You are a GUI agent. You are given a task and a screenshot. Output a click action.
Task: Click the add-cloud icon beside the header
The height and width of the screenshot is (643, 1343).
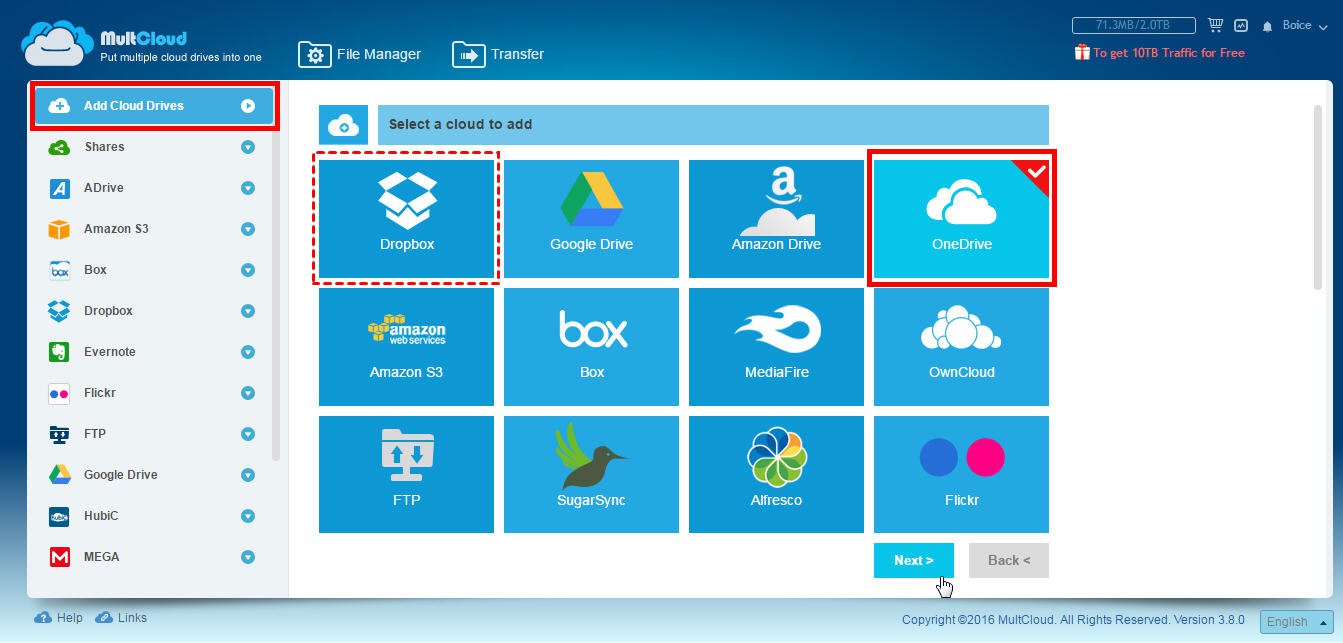343,125
